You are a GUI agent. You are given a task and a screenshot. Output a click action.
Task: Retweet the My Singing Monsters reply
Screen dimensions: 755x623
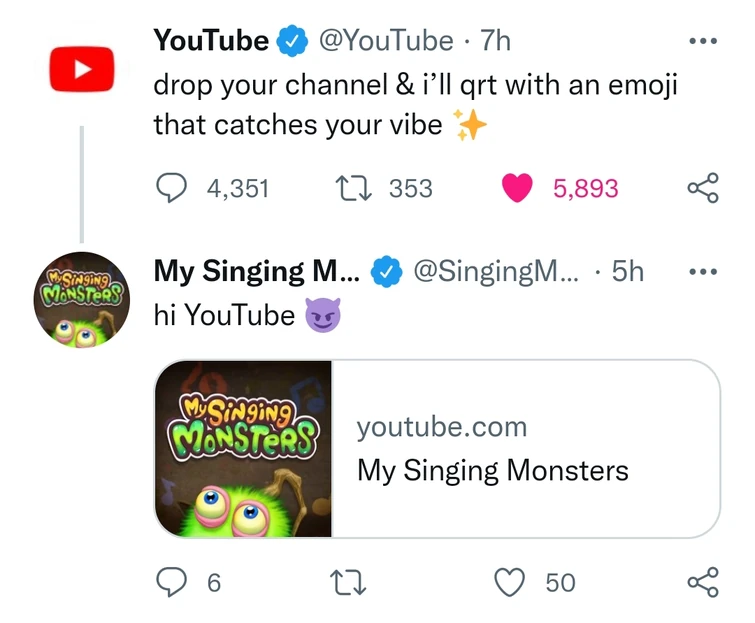pyautogui.click(x=352, y=582)
